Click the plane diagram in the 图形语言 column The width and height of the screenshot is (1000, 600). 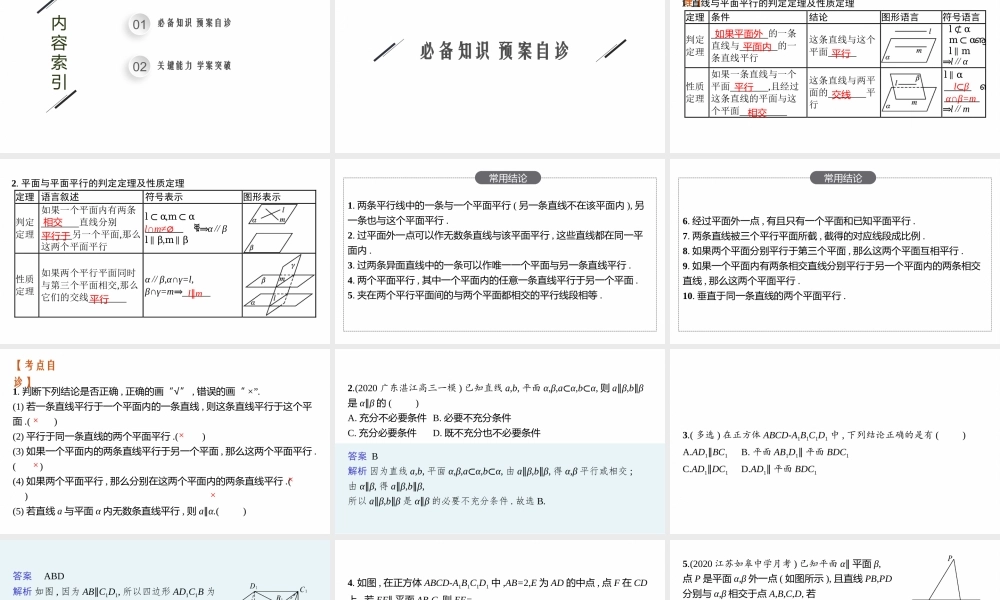pos(910,47)
